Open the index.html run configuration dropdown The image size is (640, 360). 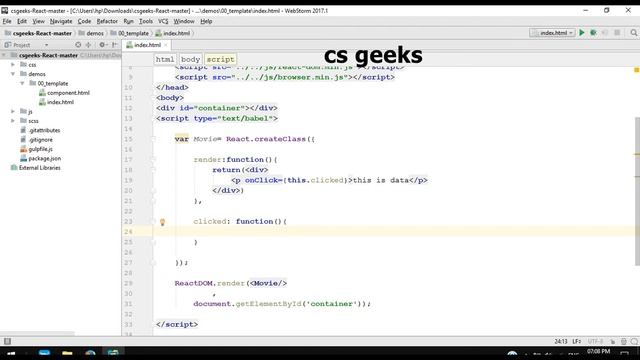[x=552, y=33]
